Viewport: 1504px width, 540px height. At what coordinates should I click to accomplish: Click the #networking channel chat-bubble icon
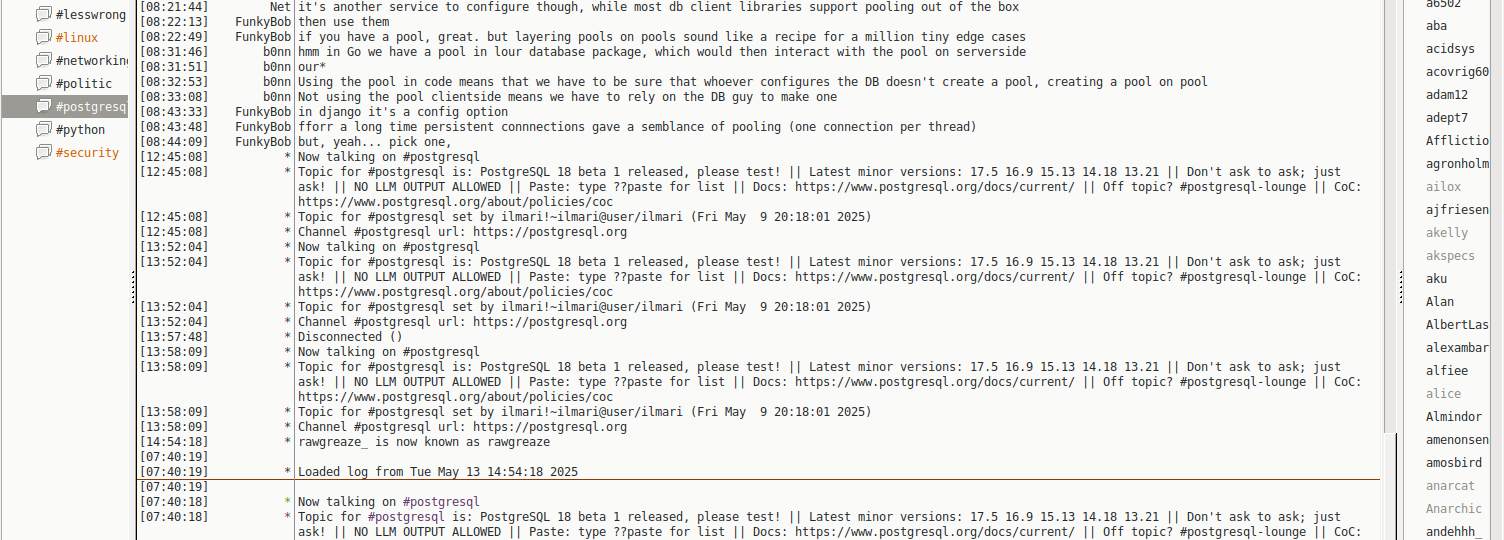(x=43, y=61)
